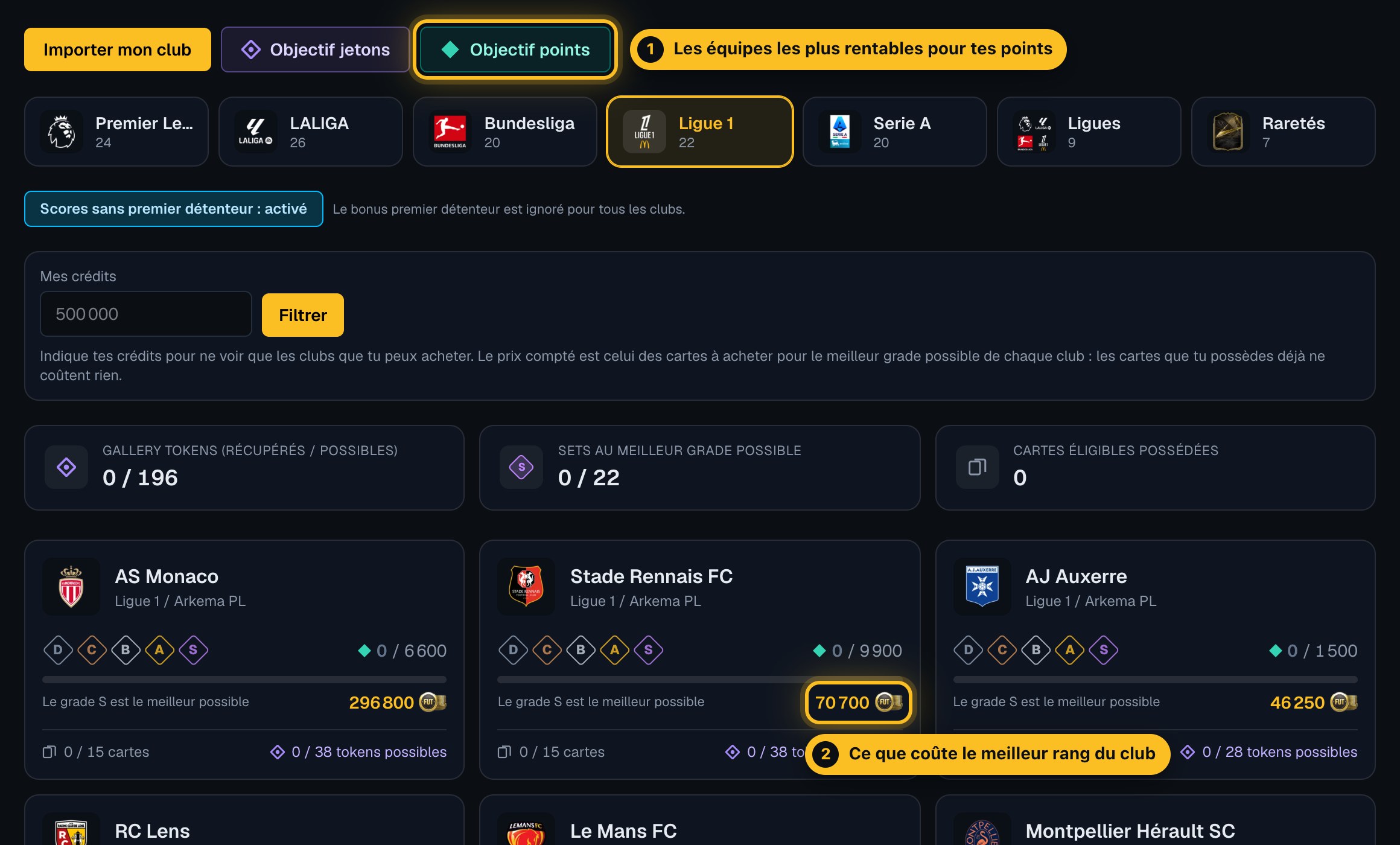Open the LALIGA category

311,132
